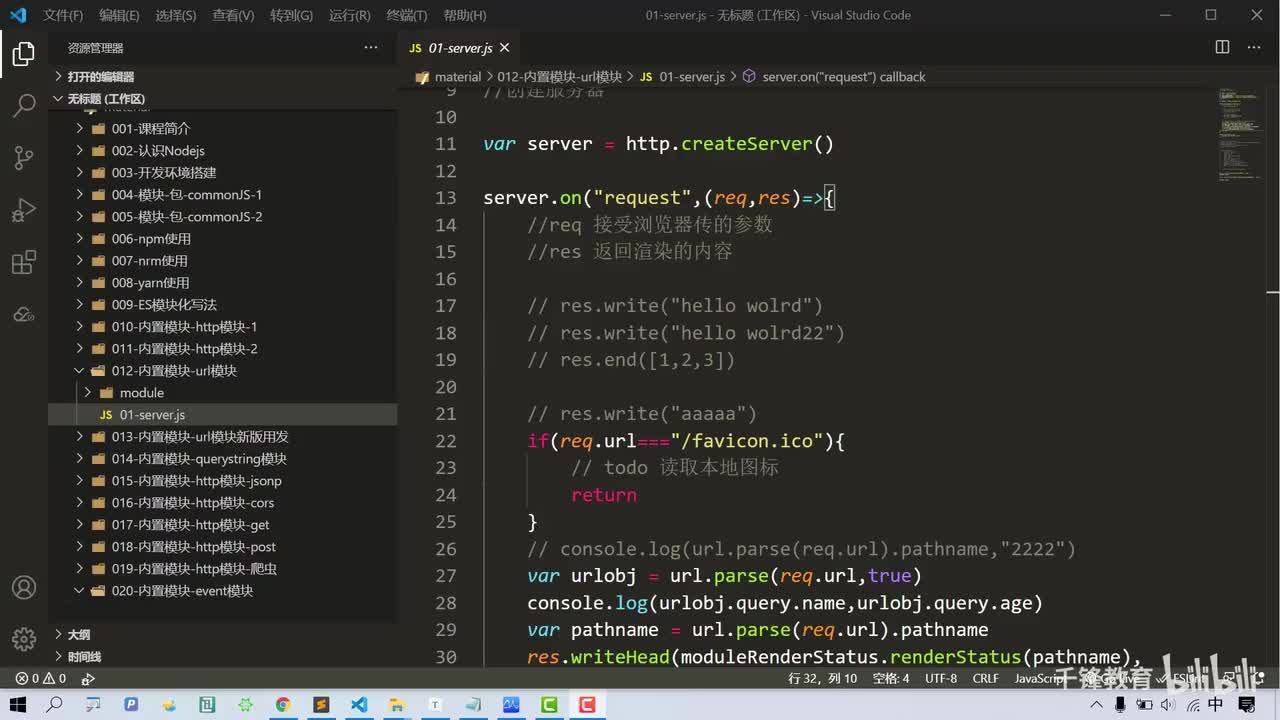Click the Visual Studio Code taskbar icon

pos(359,705)
